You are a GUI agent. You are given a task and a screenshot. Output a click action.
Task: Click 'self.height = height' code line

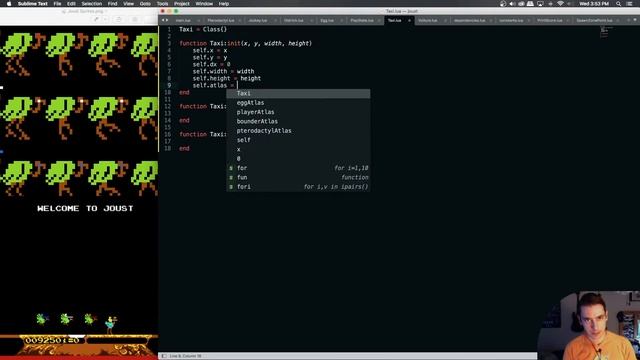227,78
